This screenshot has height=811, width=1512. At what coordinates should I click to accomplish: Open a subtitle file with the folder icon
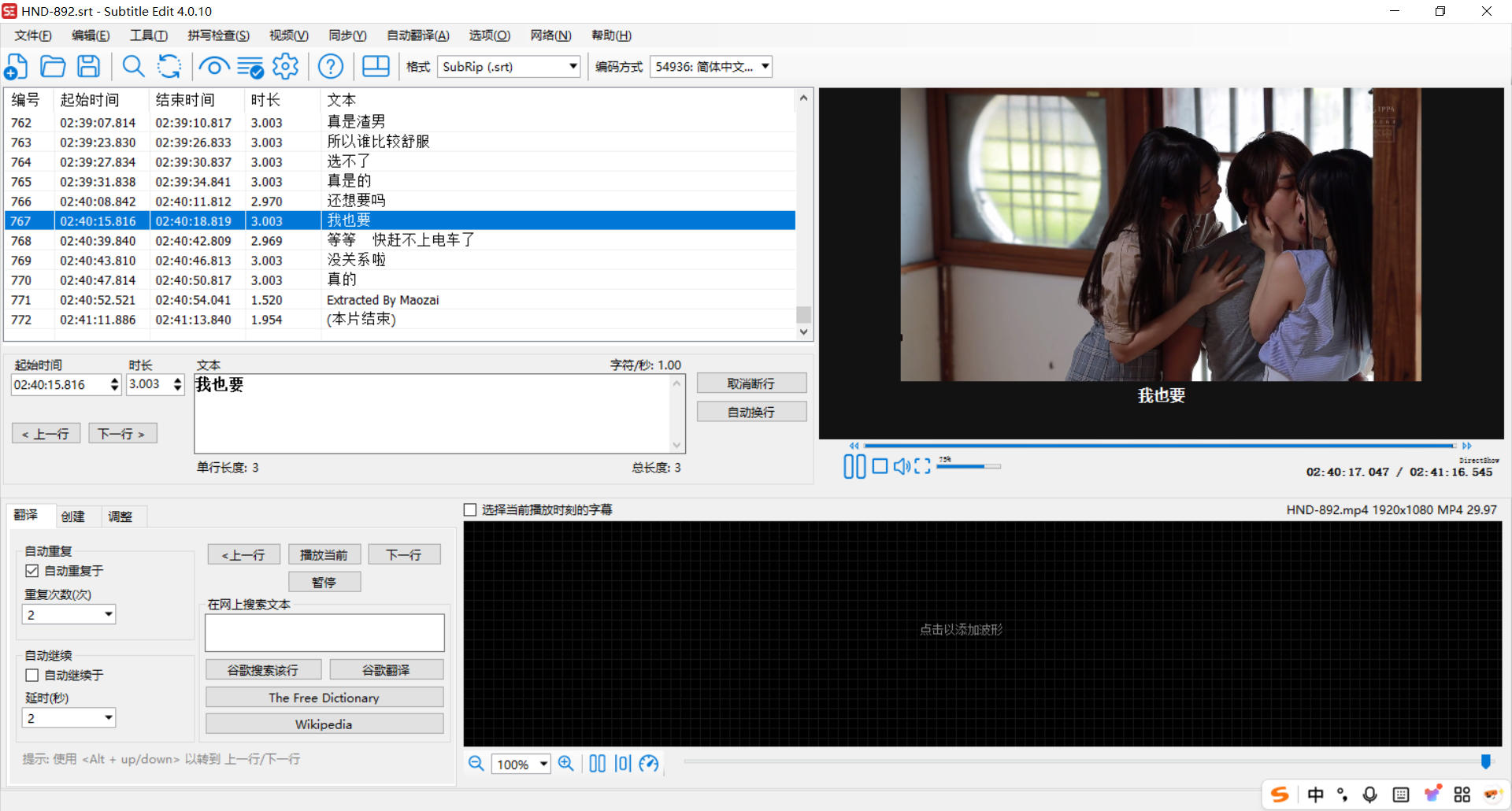click(53, 67)
